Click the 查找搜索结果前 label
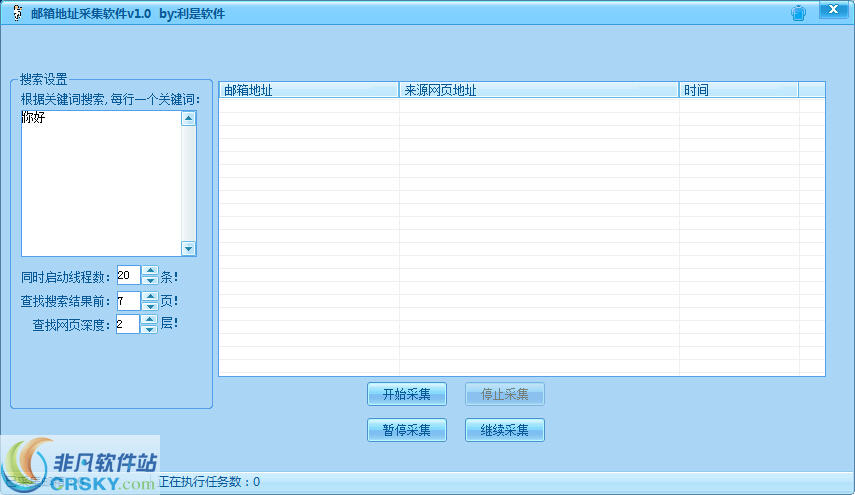 click(x=65, y=301)
